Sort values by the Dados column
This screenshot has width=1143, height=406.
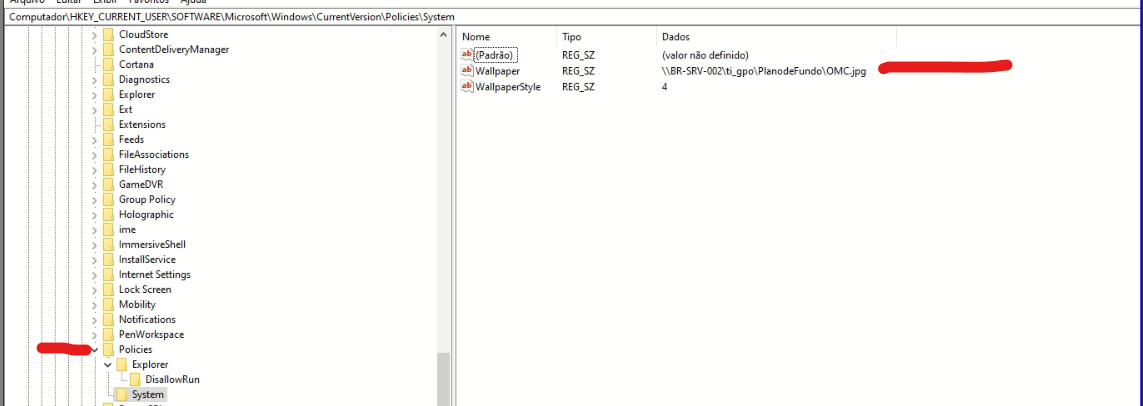776,36
